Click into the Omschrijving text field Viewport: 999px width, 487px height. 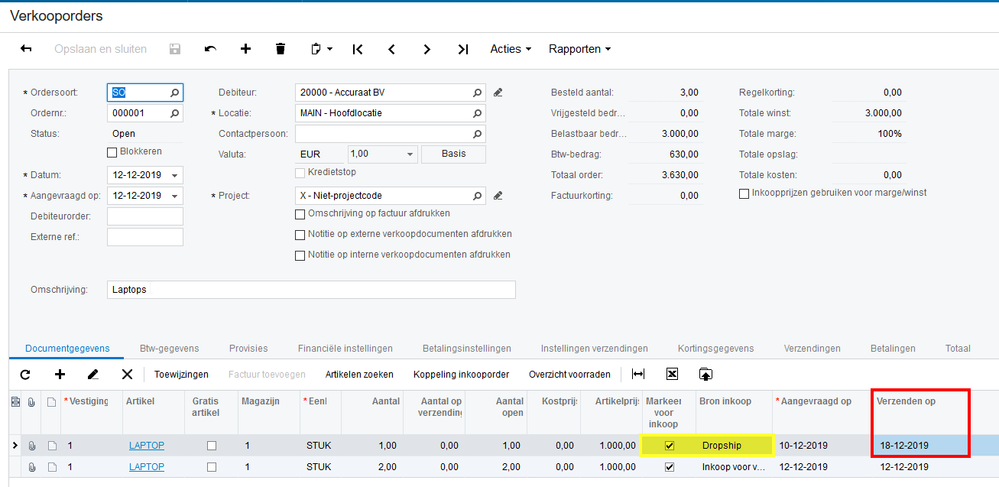coord(310,290)
